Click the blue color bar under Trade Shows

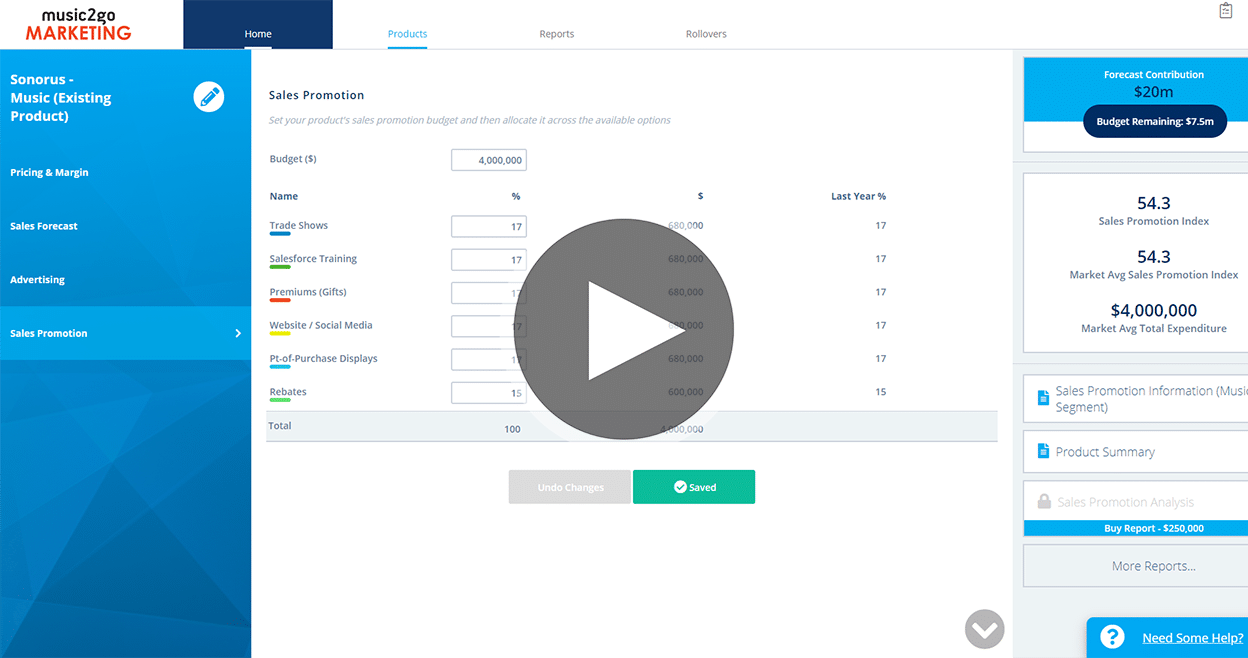point(280,234)
